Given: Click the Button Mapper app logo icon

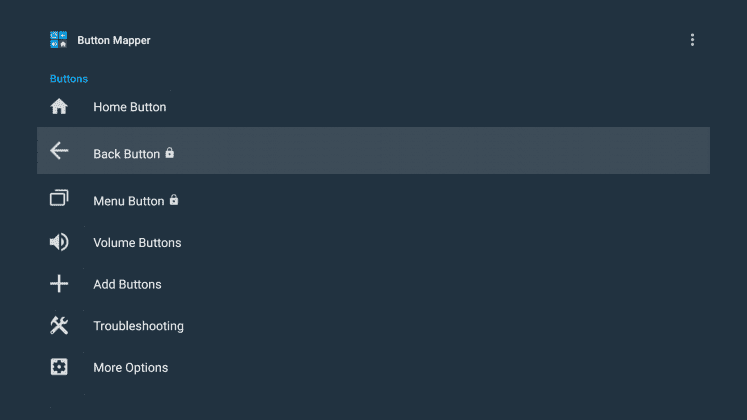Looking at the screenshot, I should (x=59, y=40).
